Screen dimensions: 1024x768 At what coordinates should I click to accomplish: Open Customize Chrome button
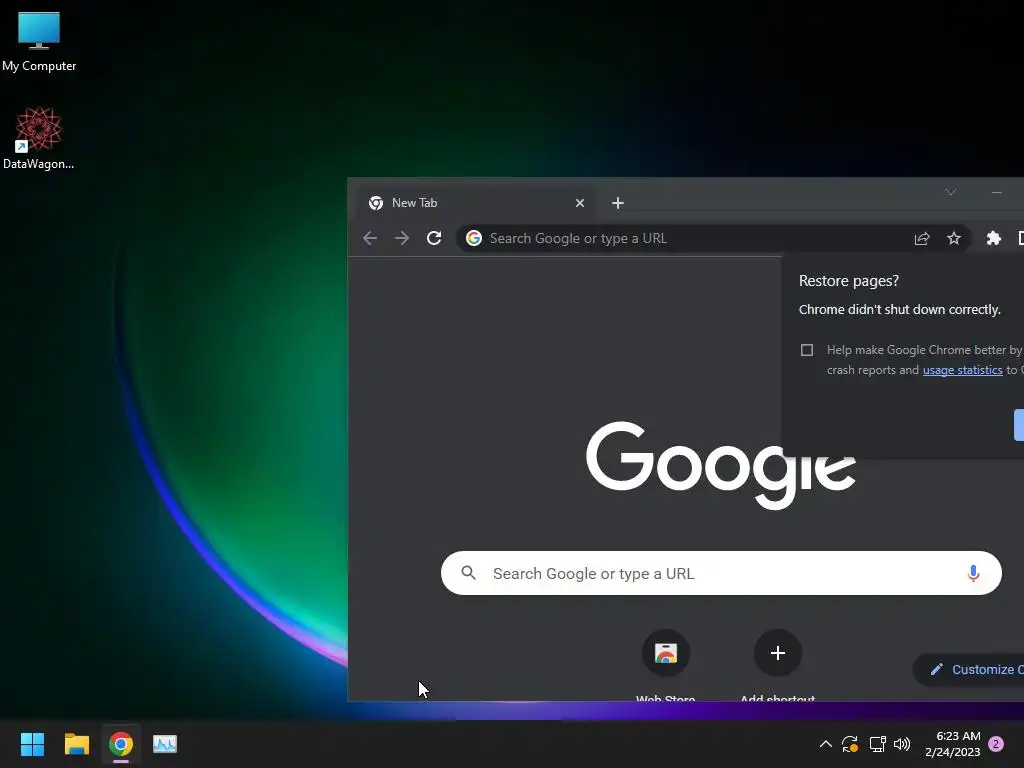pos(969,669)
